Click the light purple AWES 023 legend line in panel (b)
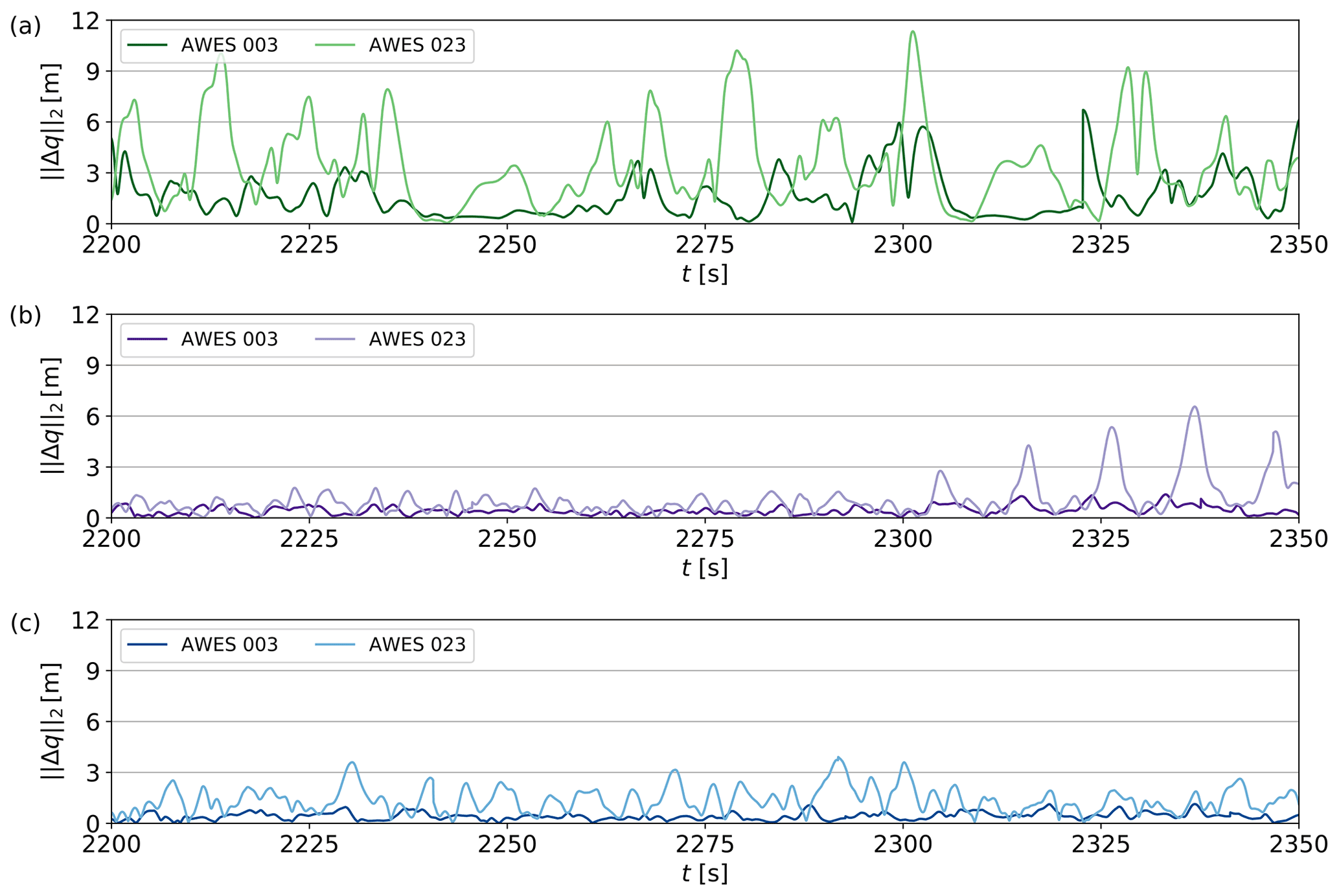 pos(335,339)
